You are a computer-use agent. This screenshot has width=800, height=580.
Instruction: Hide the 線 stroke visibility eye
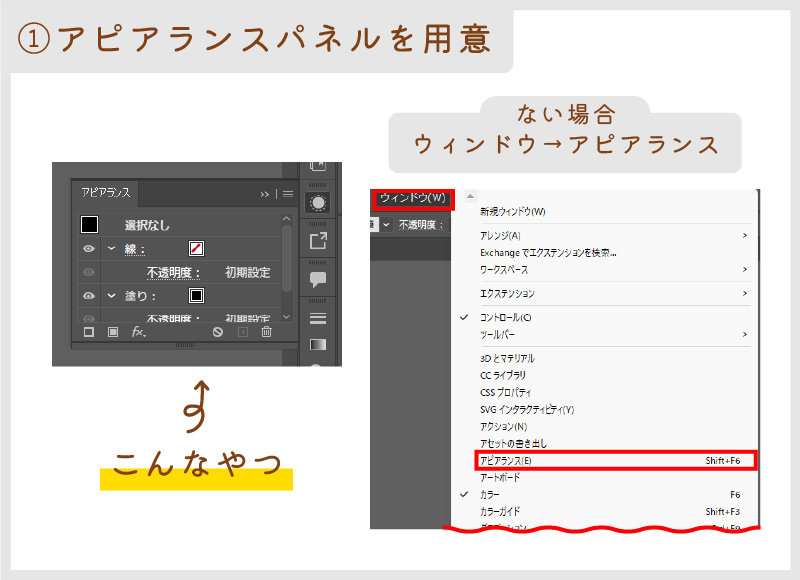click(x=89, y=248)
